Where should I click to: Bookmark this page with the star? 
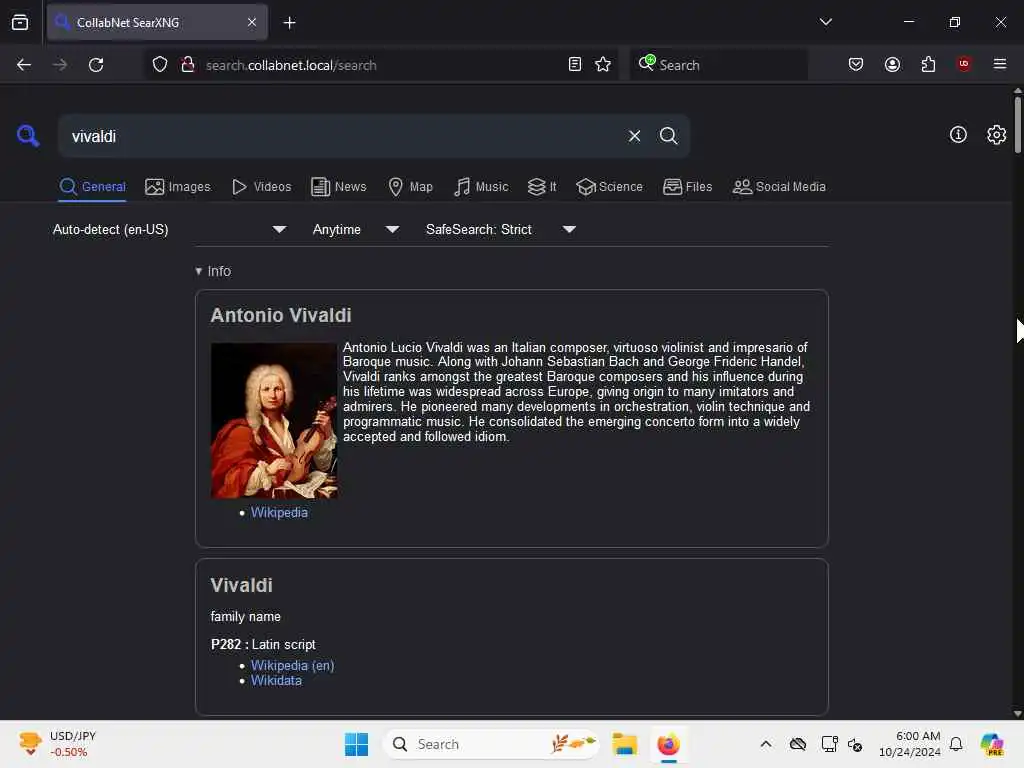click(603, 65)
